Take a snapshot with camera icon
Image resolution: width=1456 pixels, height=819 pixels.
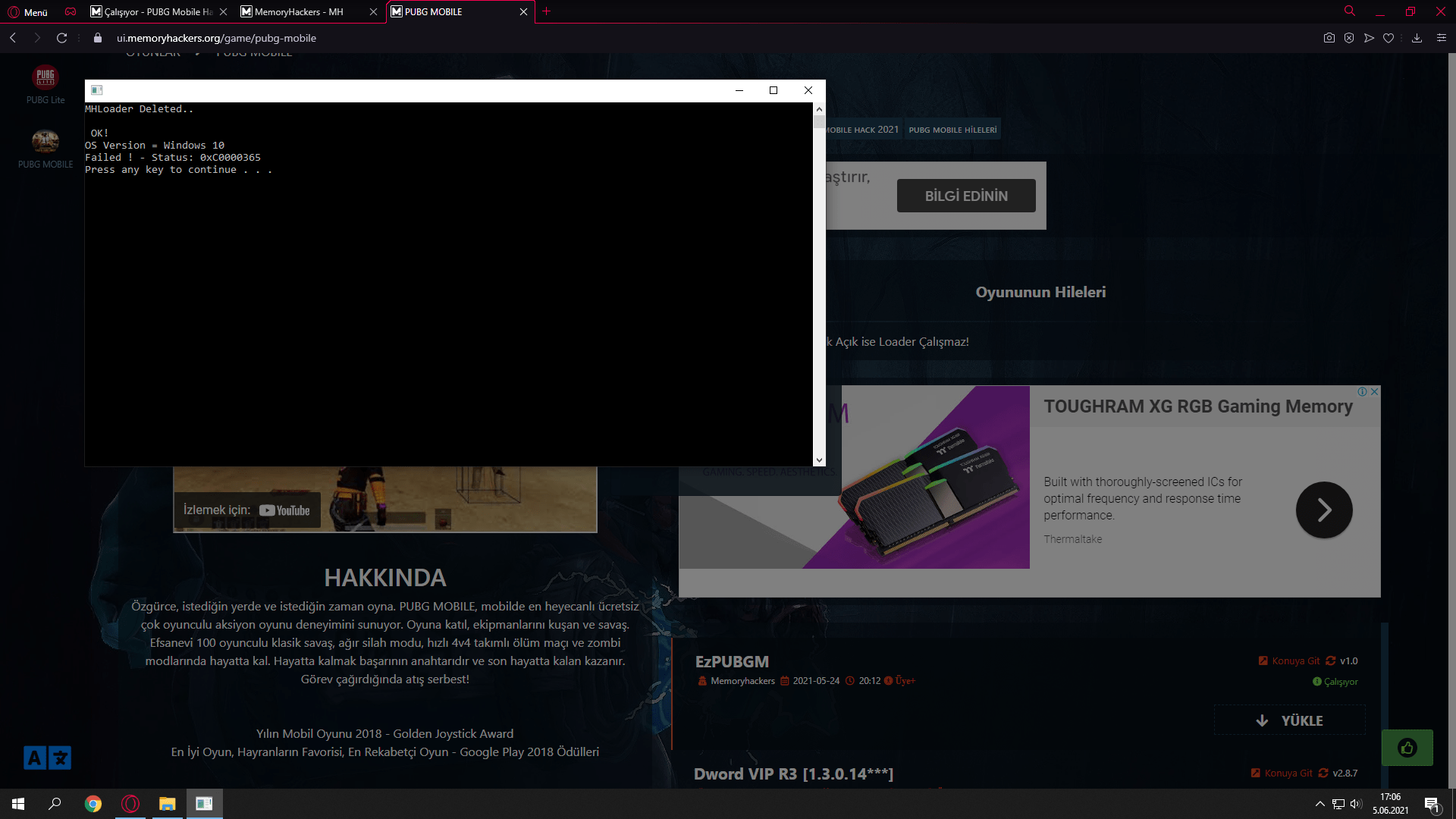1329,38
